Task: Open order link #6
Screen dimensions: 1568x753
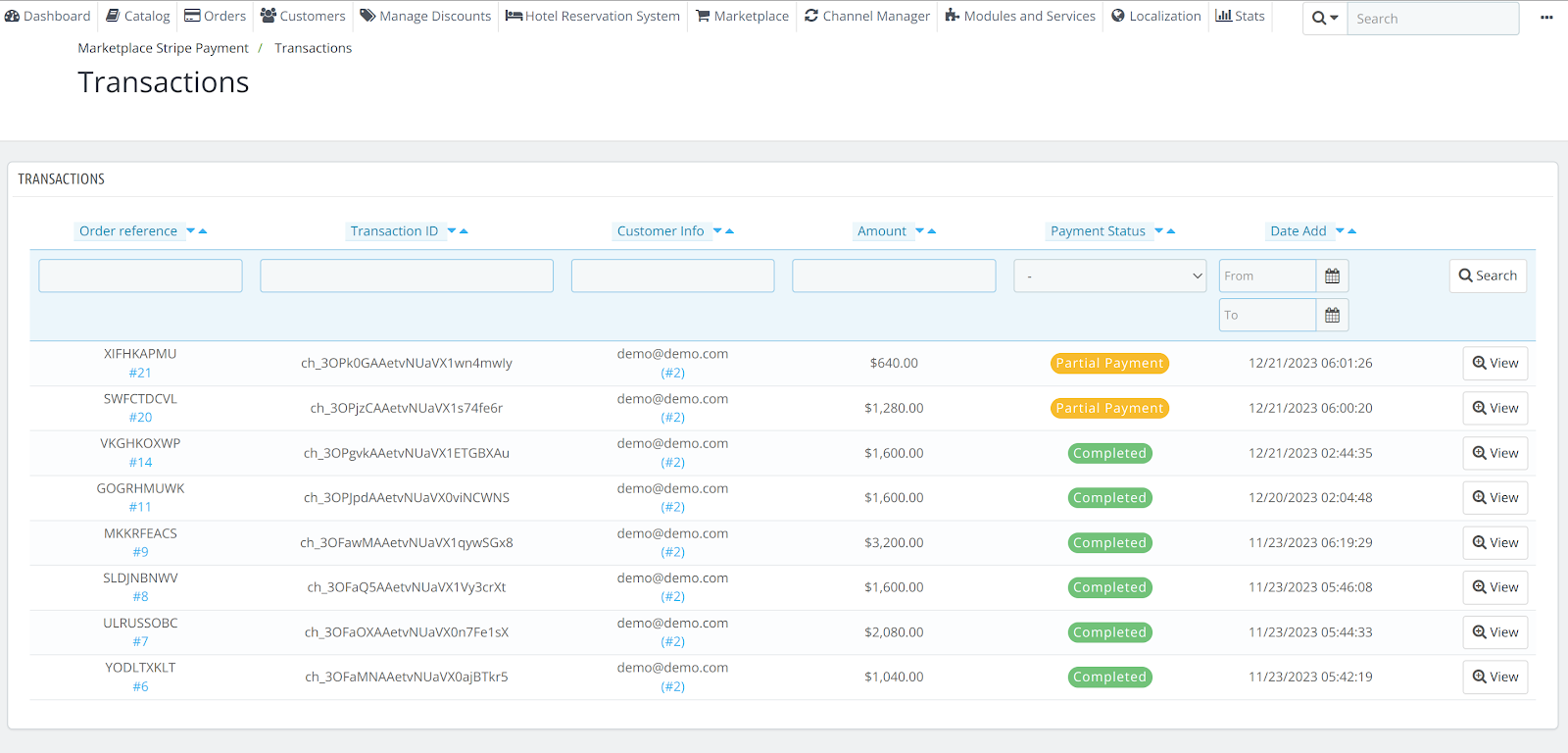Action: coord(140,687)
